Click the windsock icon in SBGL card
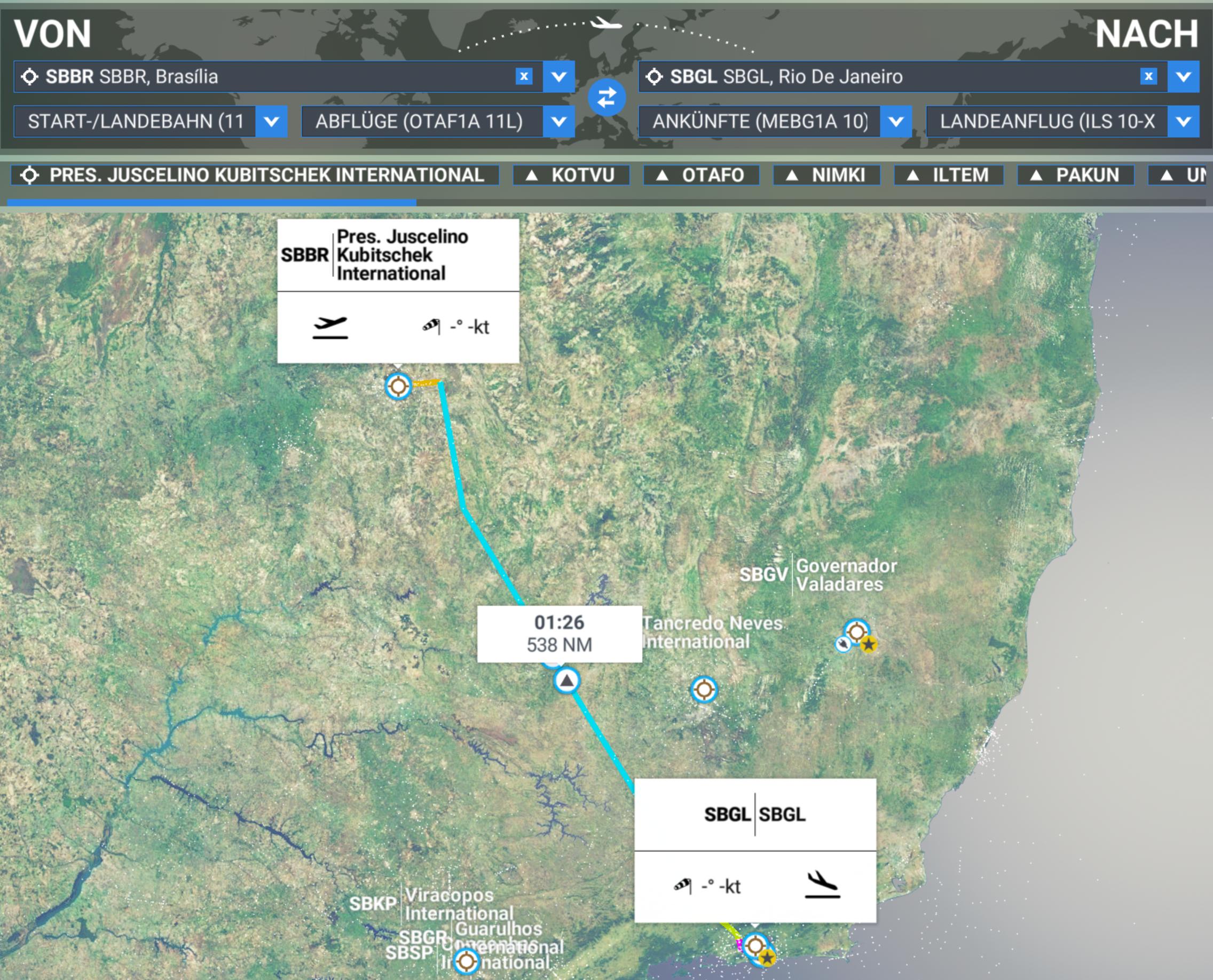Viewport: 1213px width, 980px height. [x=683, y=885]
